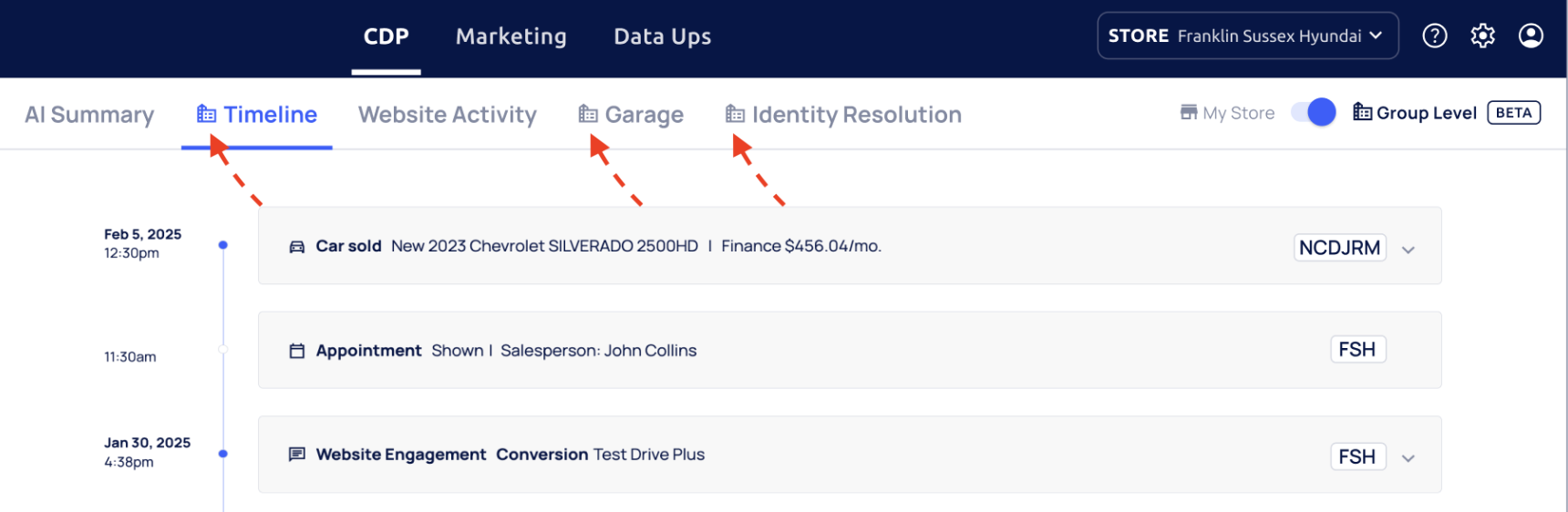
Task: Click the Feb 5, 2025 timeline dot
Action: pos(223,245)
